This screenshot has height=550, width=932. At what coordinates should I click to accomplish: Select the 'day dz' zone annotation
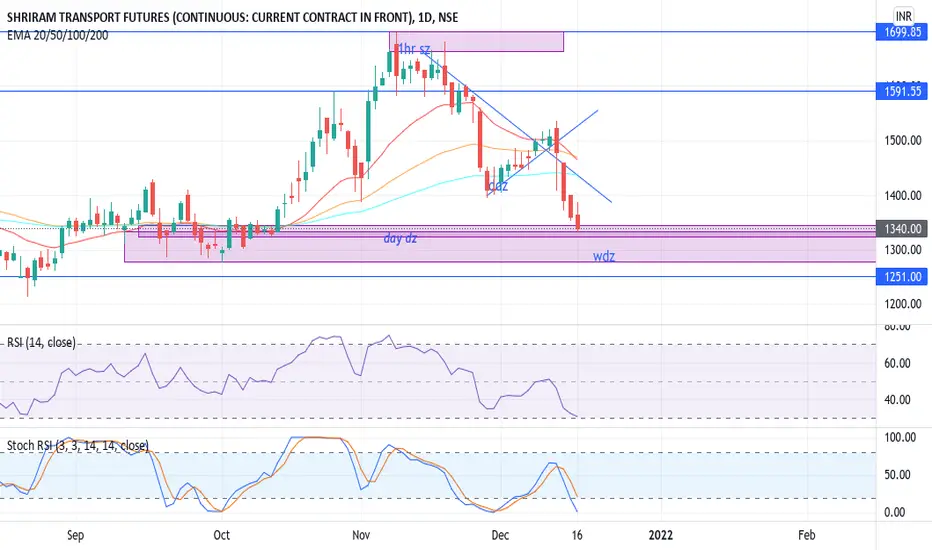tap(400, 238)
